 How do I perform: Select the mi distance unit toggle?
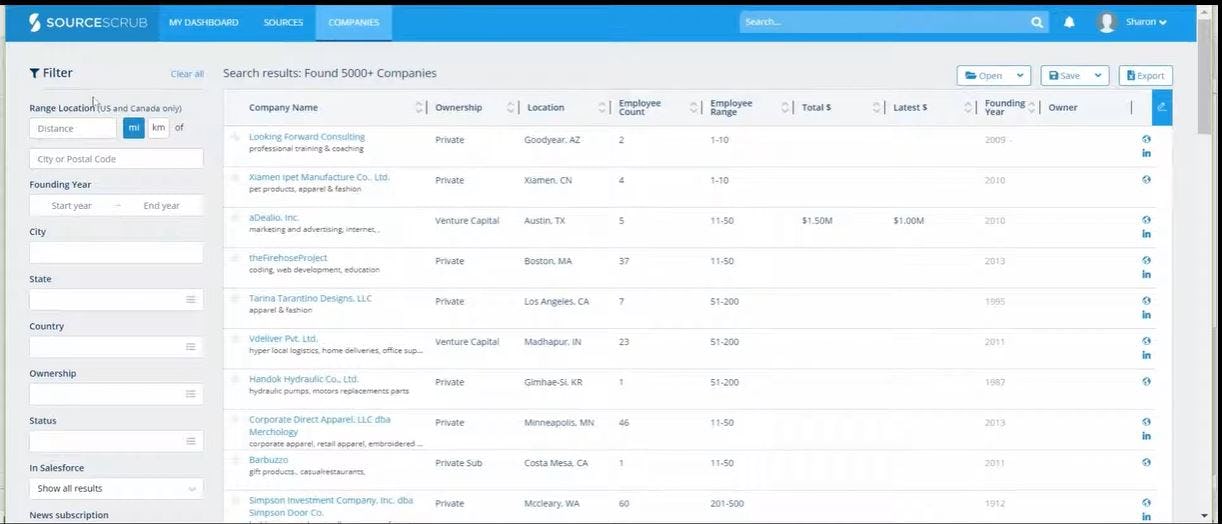(x=134, y=128)
